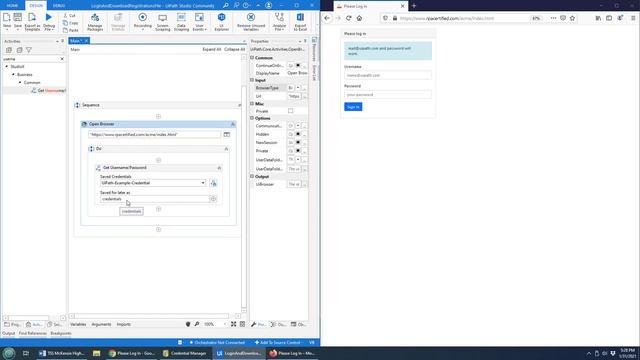
Task: Open the Arguments panel
Action: click(x=101, y=324)
